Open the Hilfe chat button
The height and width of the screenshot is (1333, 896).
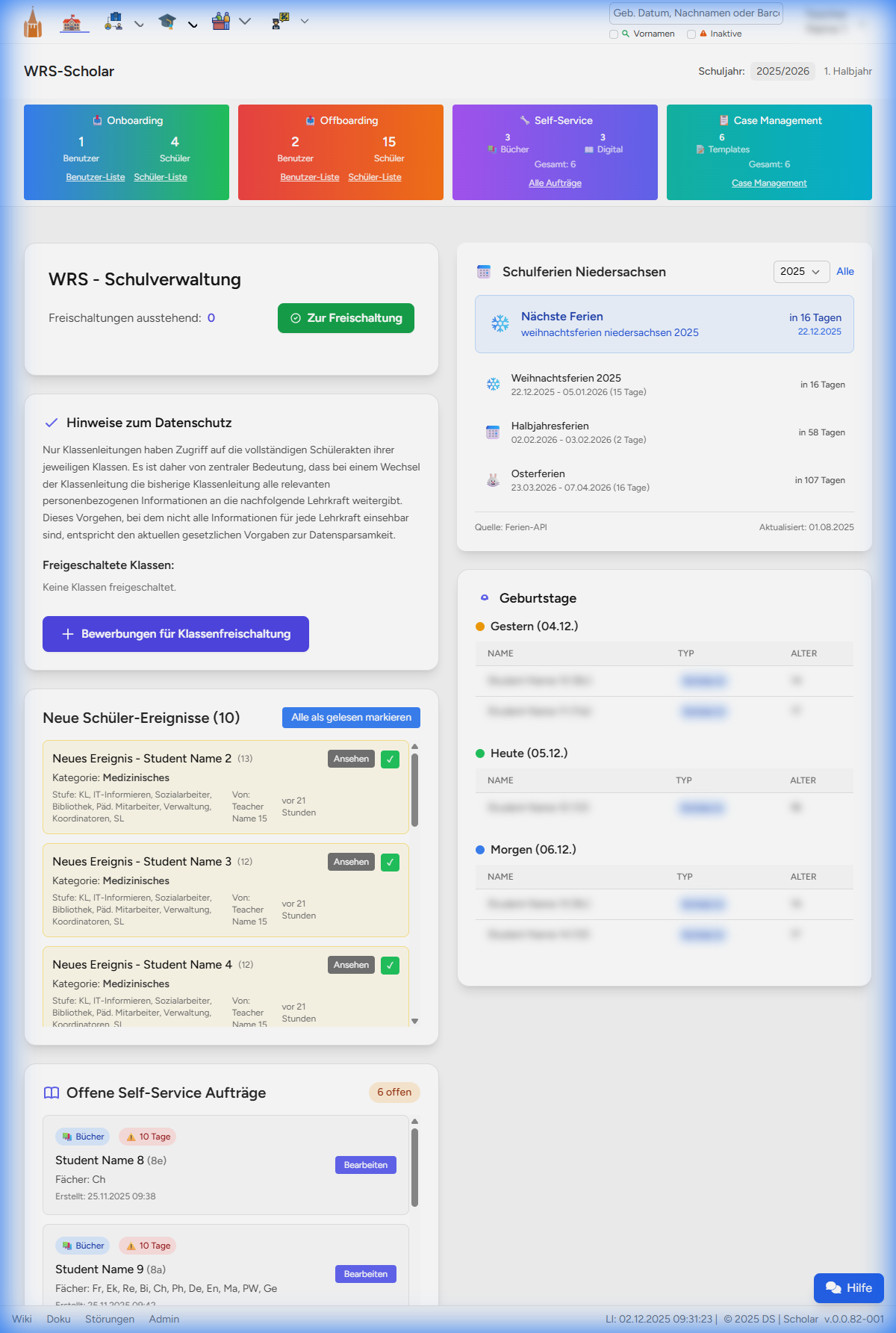849,1288
